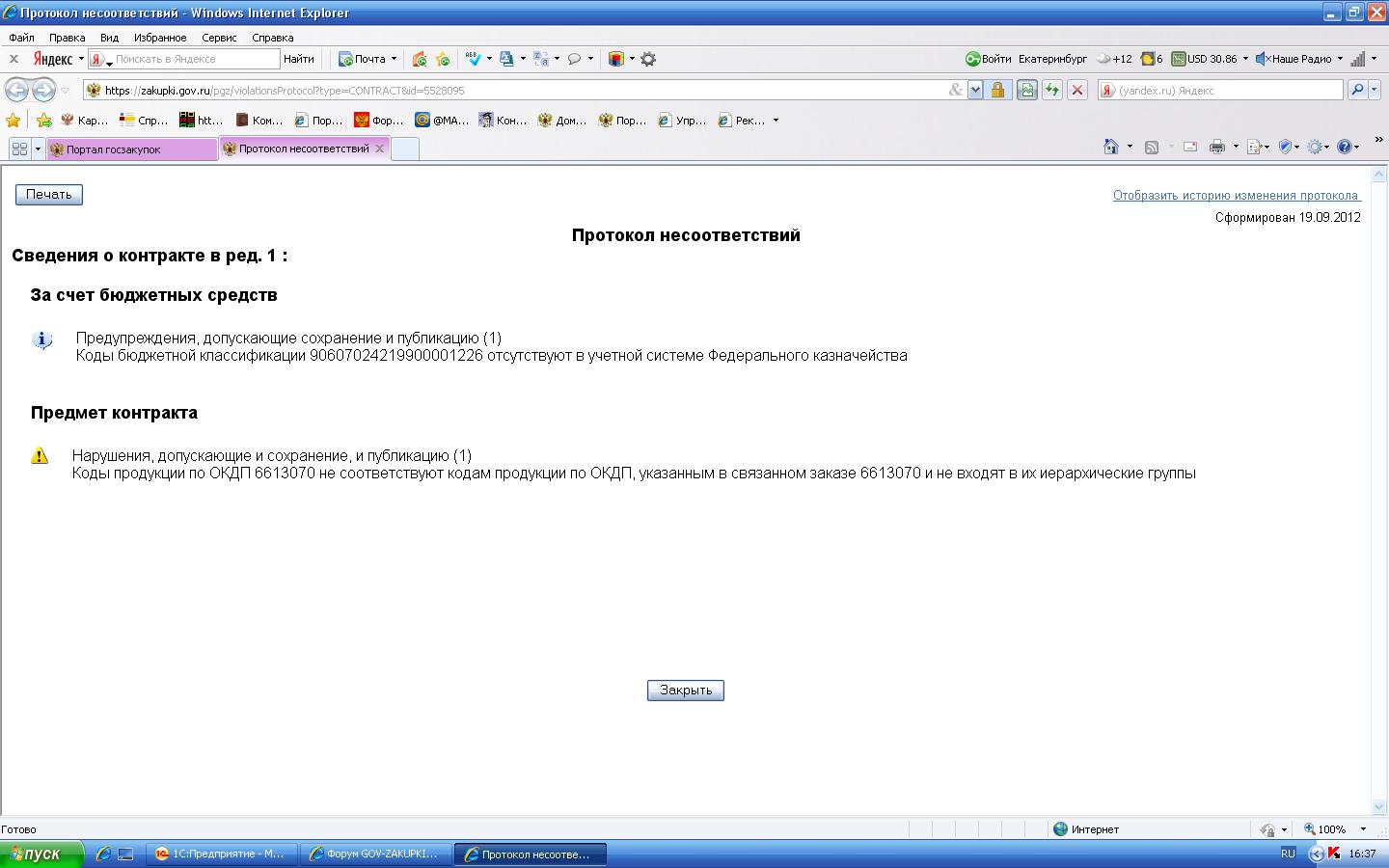
Task: Click the security lock icon in address bar
Action: pos(997,91)
